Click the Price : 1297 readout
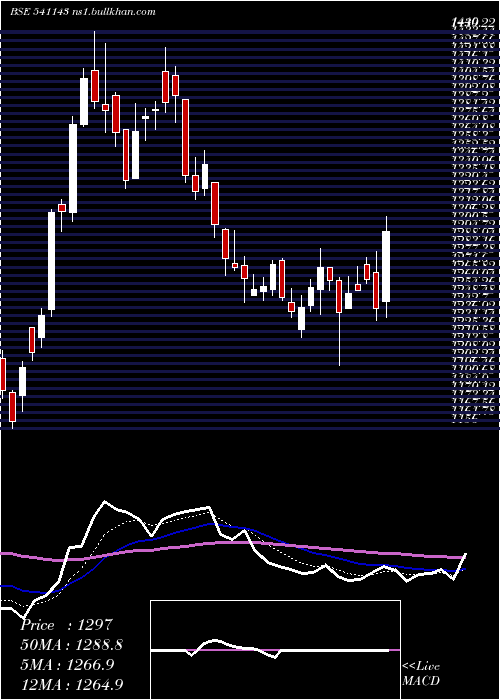The image size is (500, 700). pyautogui.click(x=66, y=625)
